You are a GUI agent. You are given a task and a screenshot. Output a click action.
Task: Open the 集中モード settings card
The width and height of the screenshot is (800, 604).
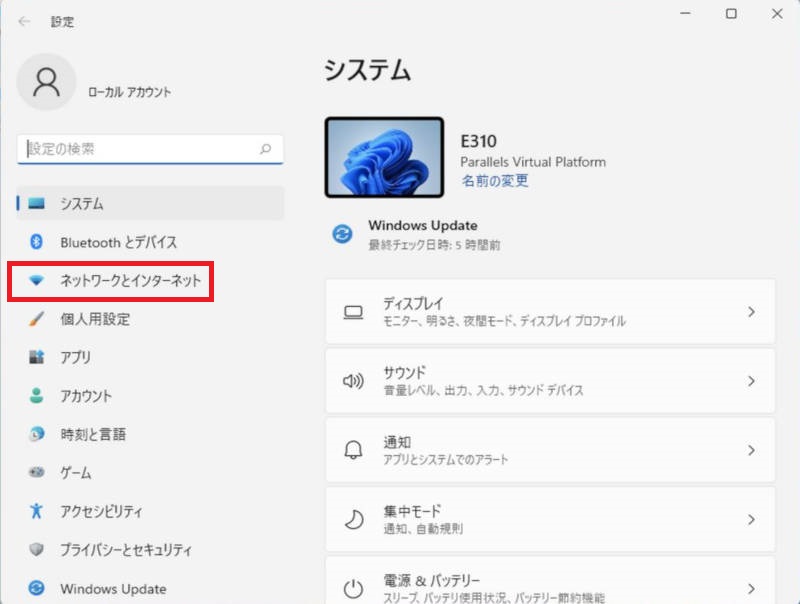click(550, 519)
